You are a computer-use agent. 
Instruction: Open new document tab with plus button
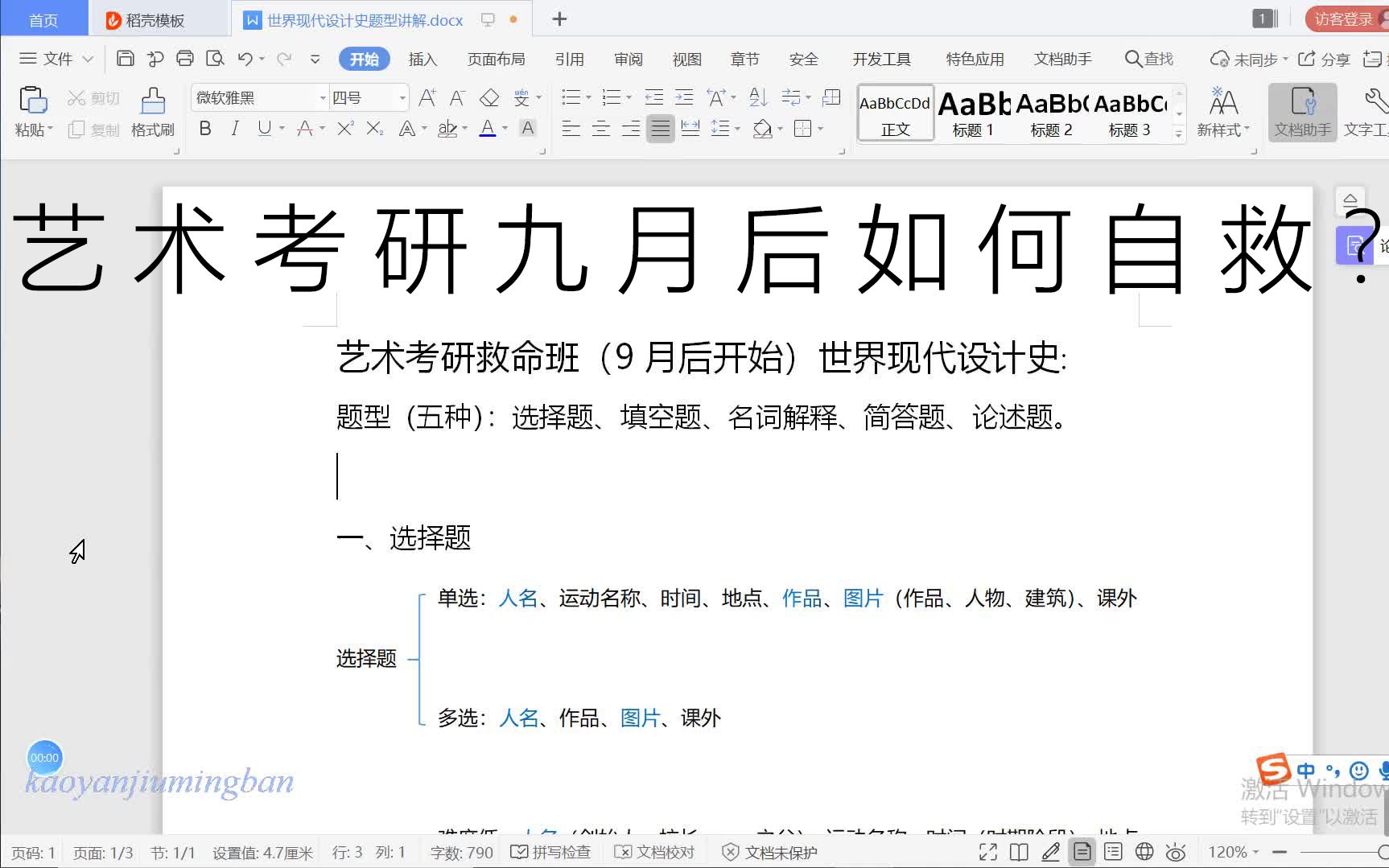(559, 19)
